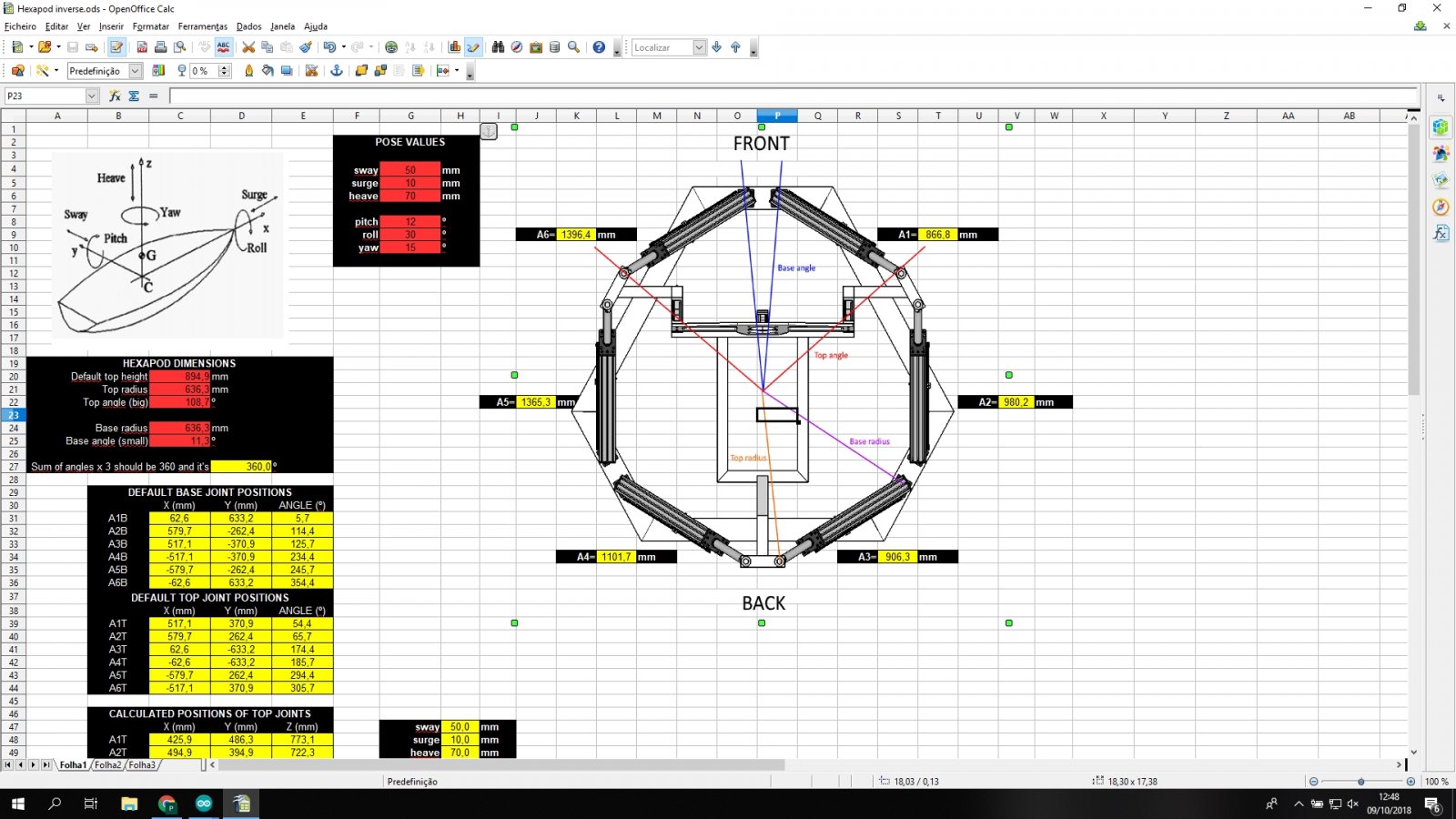Open the Chart insert tool
This screenshot has height=819, width=1456.
pos(454,47)
